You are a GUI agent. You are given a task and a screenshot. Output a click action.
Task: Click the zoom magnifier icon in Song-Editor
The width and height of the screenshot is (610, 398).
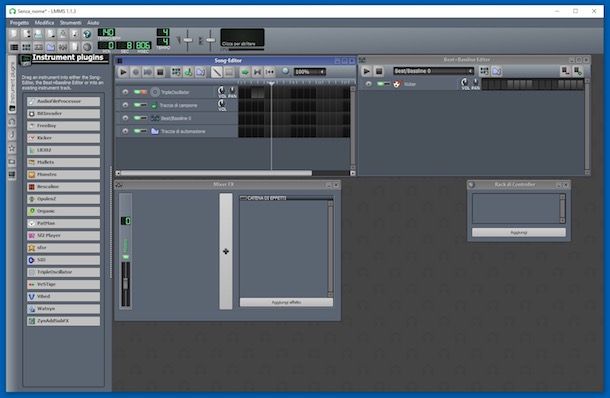[286, 71]
